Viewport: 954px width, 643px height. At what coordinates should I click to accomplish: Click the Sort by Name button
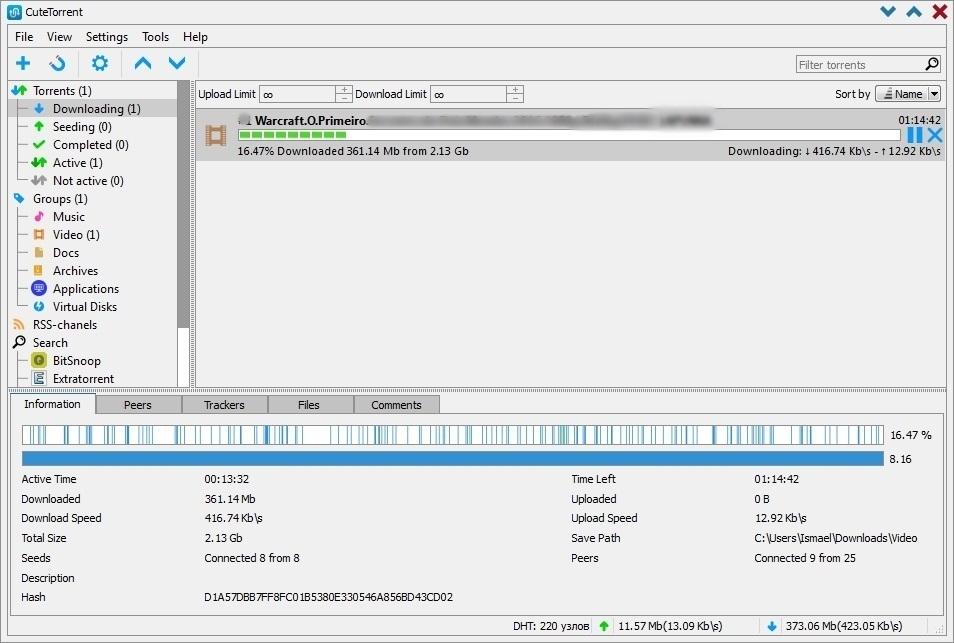click(902, 94)
